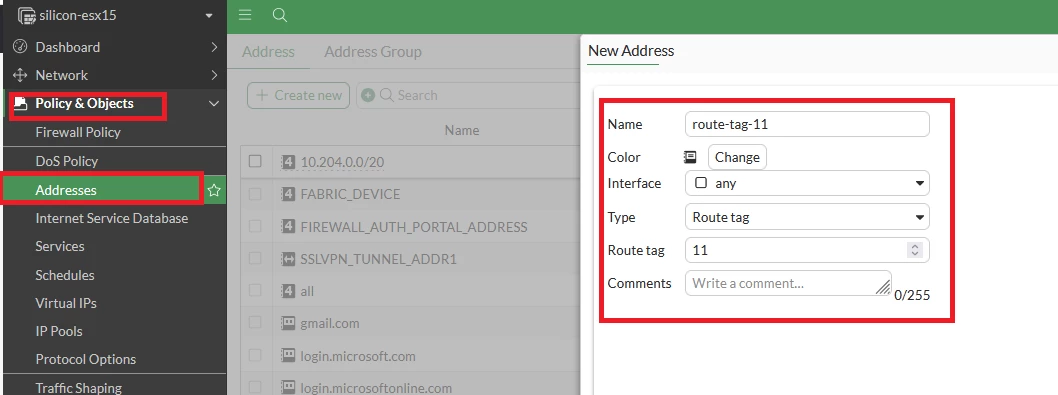Expand the Network menu chevron
This screenshot has width=1058, height=395.
coord(214,75)
